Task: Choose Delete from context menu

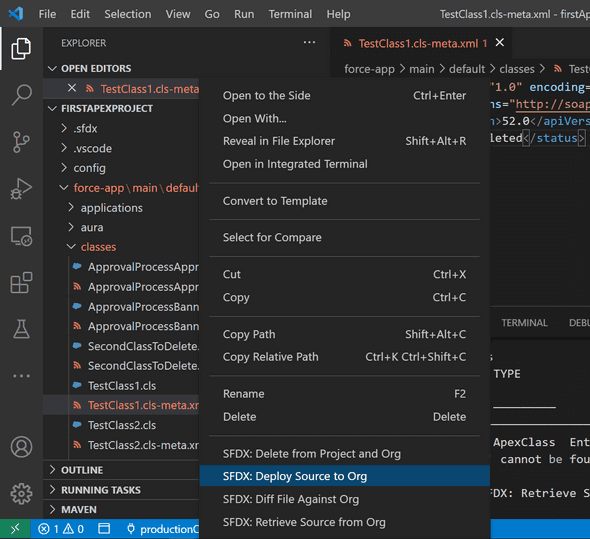Action: 344,417
